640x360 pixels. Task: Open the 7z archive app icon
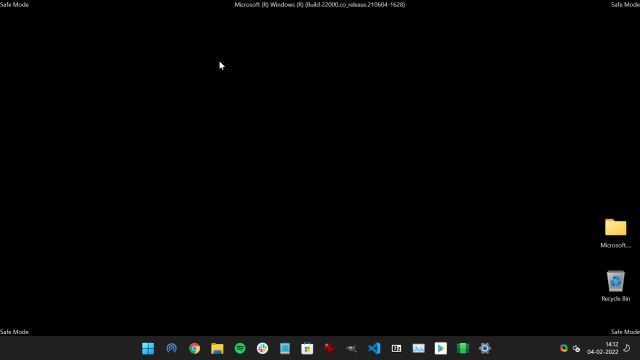point(396,348)
